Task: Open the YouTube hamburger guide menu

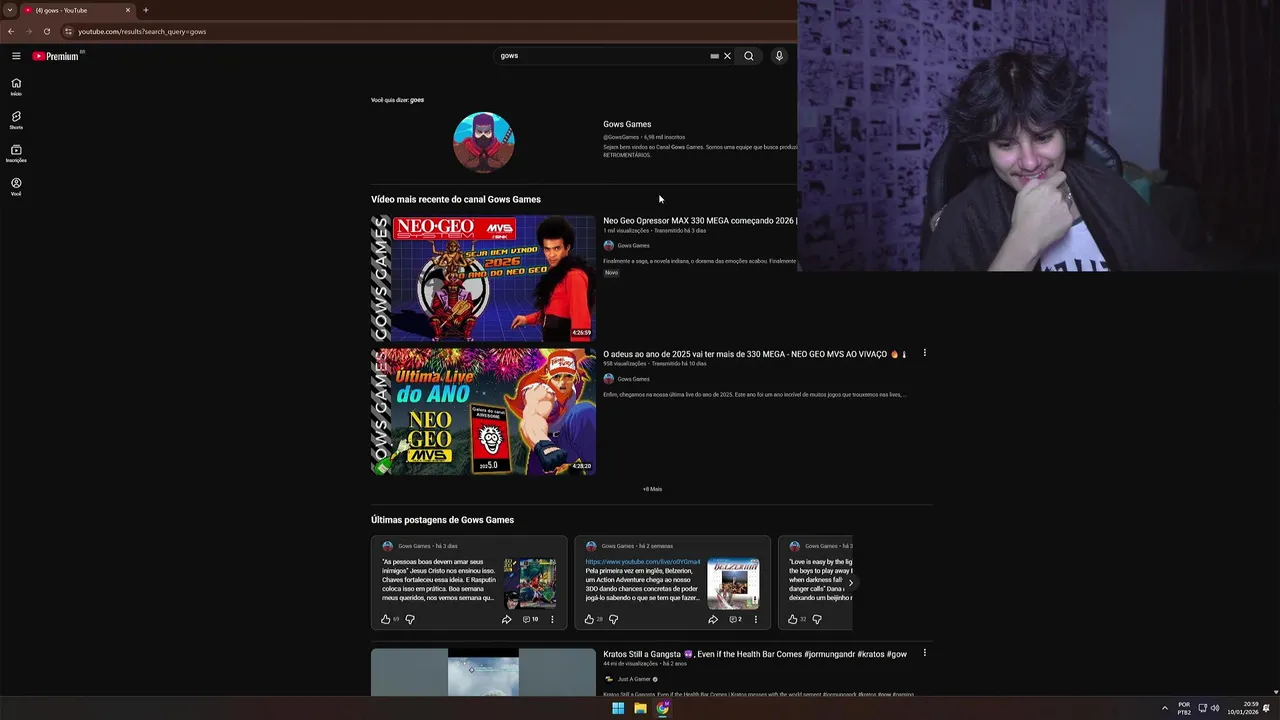Action: [16, 56]
